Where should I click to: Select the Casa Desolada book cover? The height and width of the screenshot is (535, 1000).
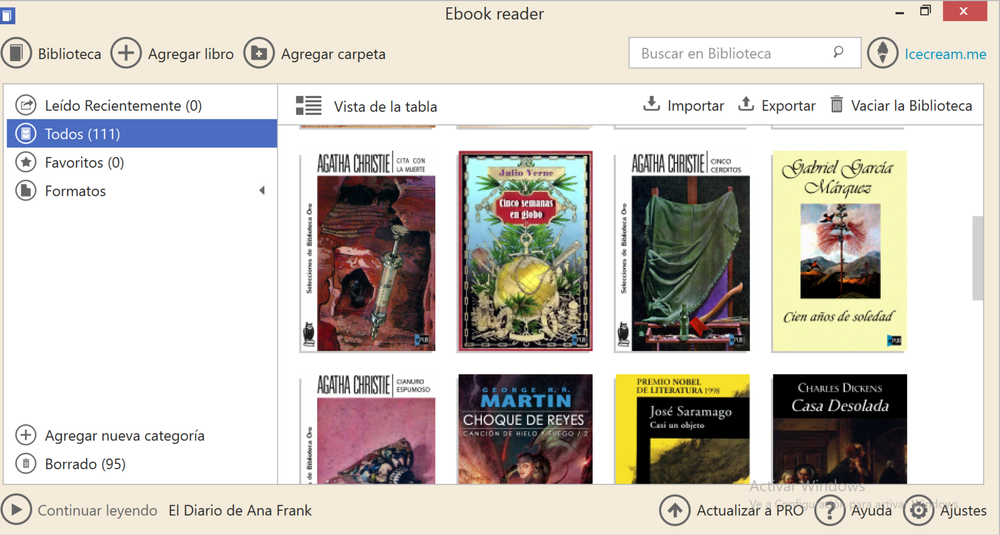[x=839, y=429]
